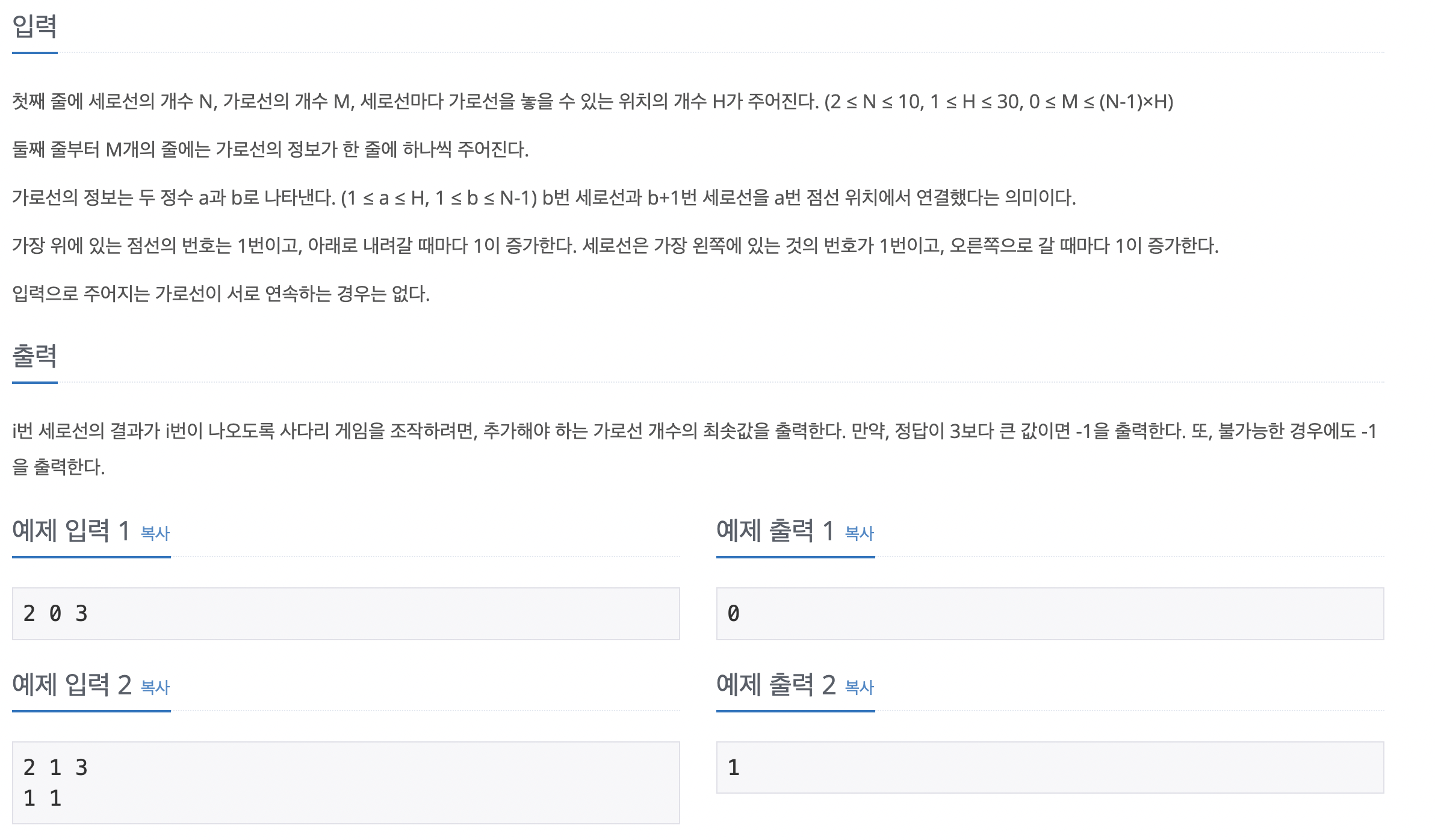Click the 예제 출력 2 heading
This screenshot has width=1435, height=840.
(776, 685)
